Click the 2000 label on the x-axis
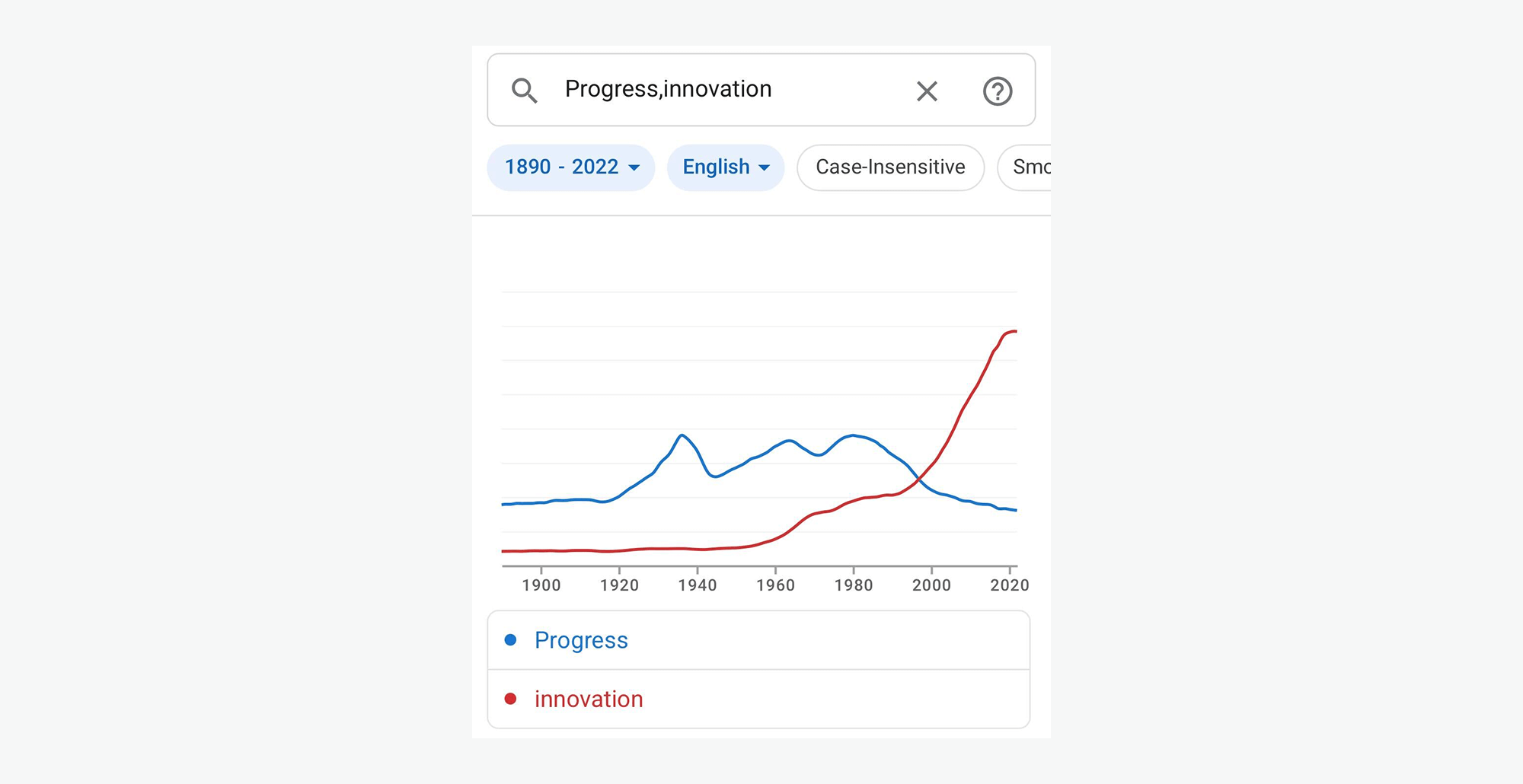 coord(931,585)
